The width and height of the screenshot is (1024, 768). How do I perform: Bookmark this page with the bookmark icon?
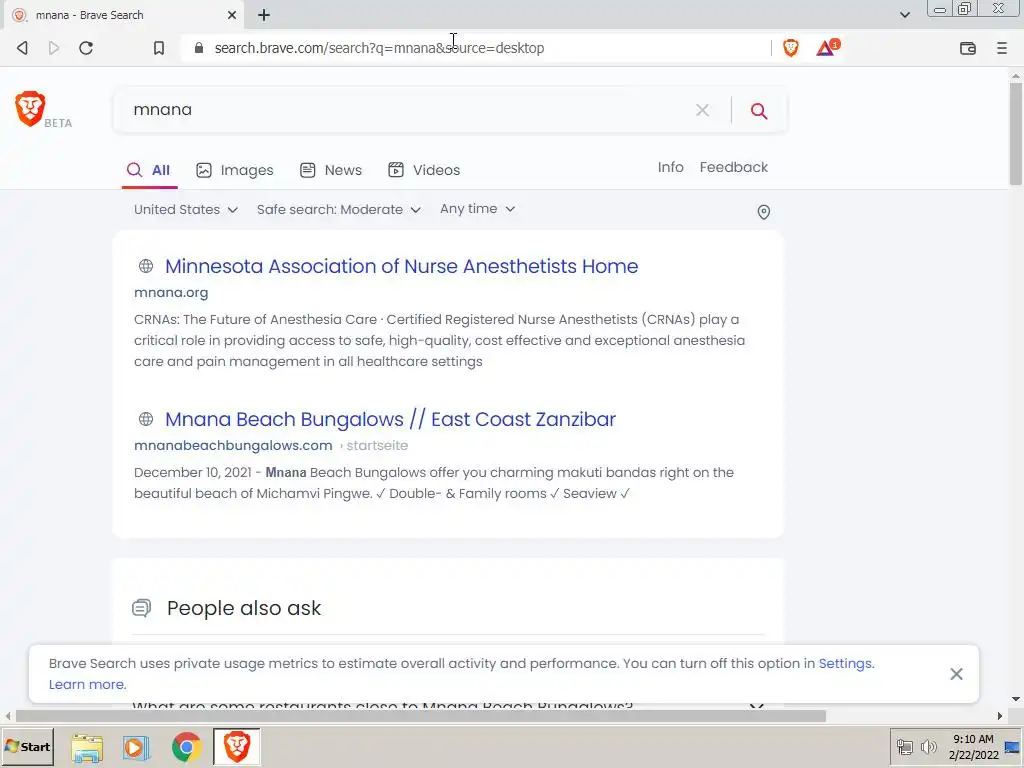[x=159, y=48]
